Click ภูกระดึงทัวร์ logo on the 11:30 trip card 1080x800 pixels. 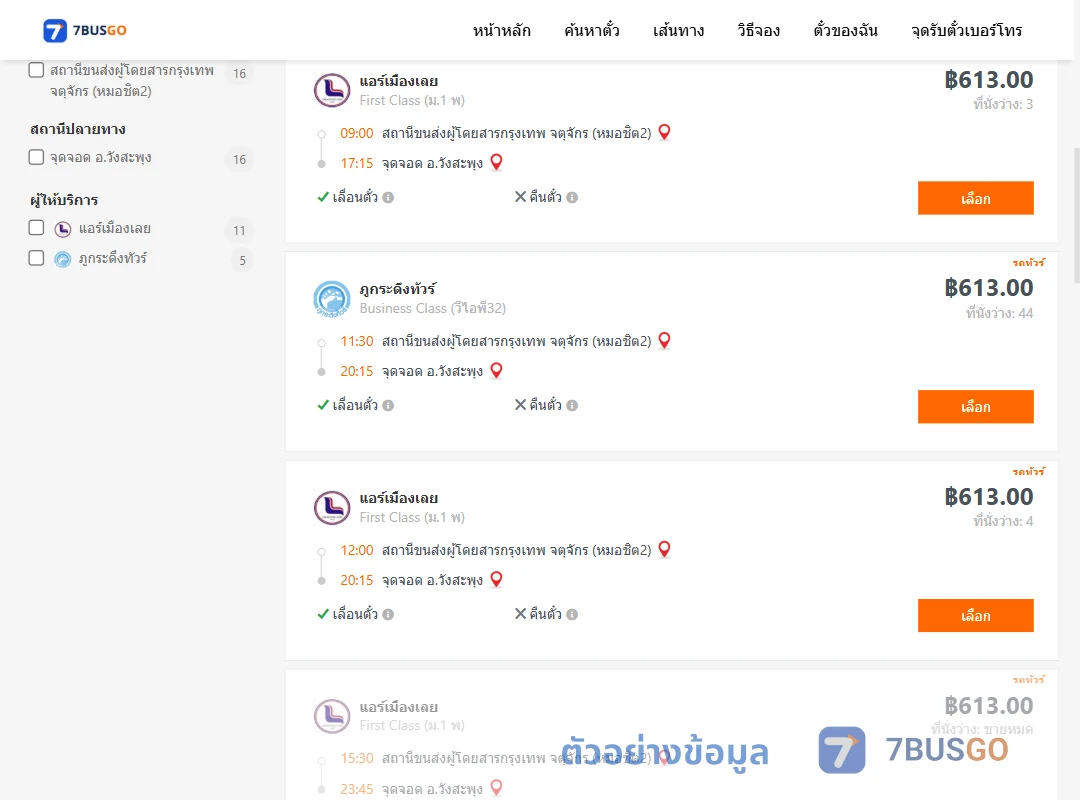(x=332, y=298)
